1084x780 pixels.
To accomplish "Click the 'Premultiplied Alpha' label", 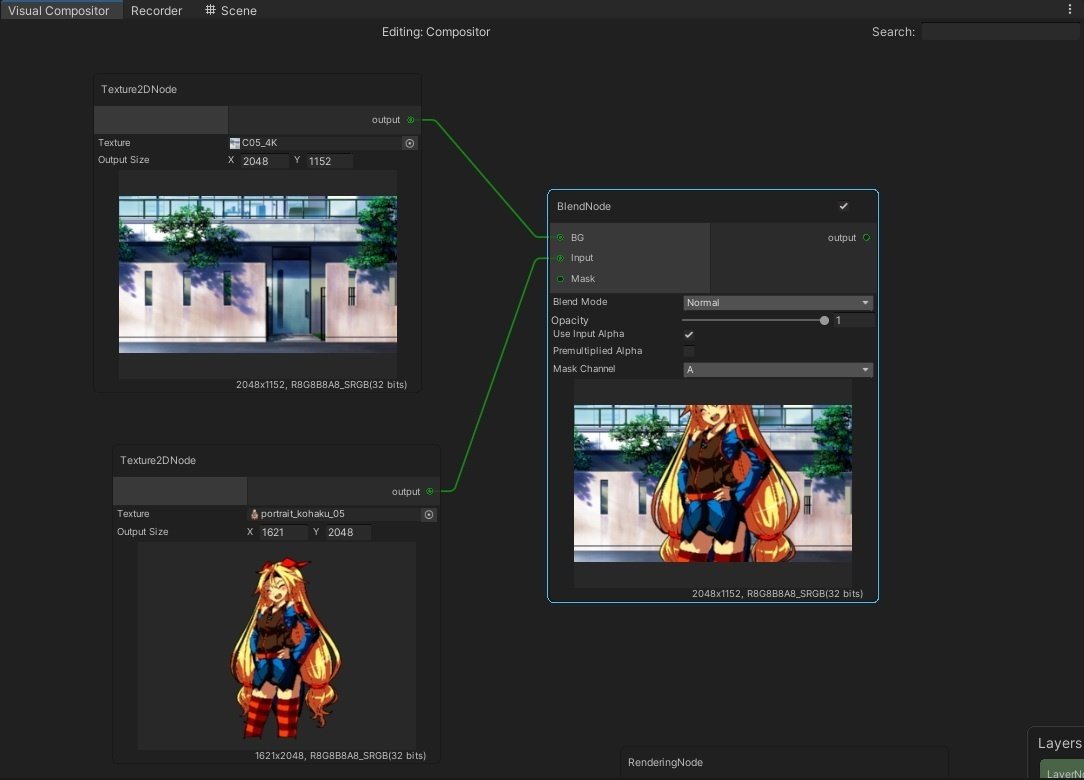I will tap(597, 351).
